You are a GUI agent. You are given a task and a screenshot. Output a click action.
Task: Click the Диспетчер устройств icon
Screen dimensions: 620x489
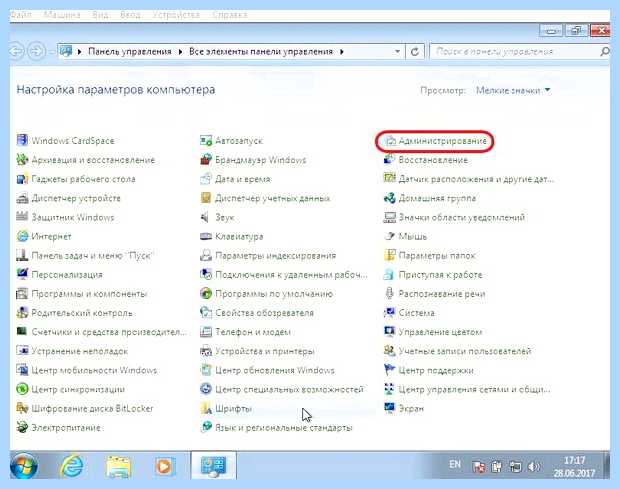point(22,198)
